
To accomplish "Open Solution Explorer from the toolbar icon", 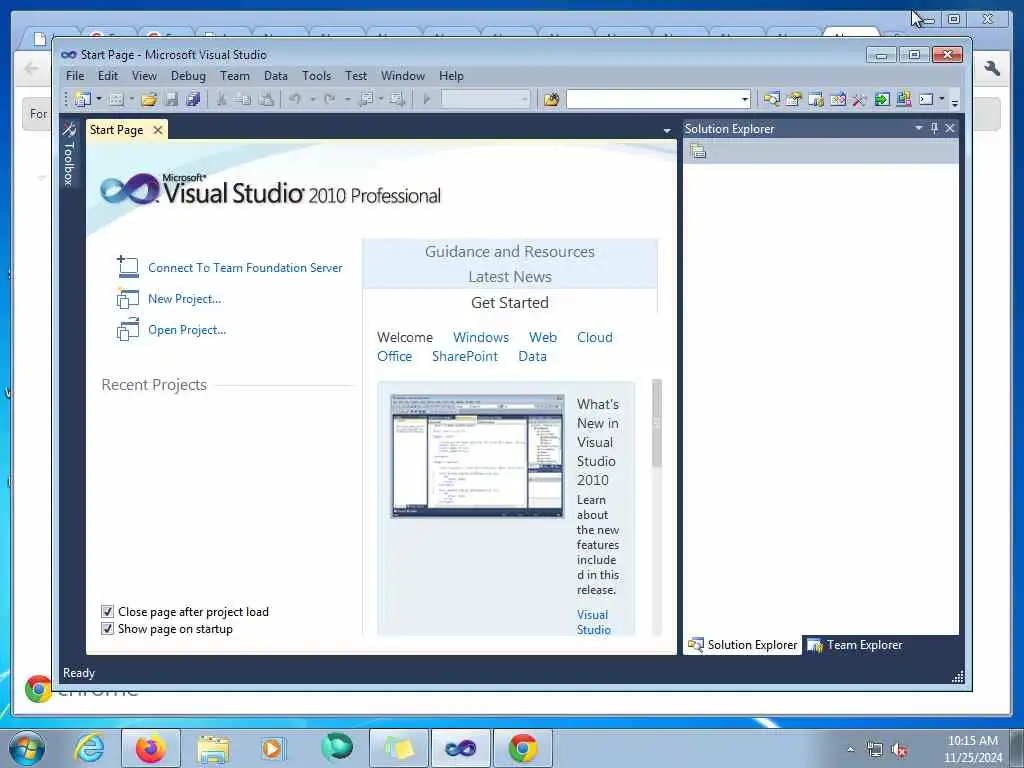I will coord(772,99).
